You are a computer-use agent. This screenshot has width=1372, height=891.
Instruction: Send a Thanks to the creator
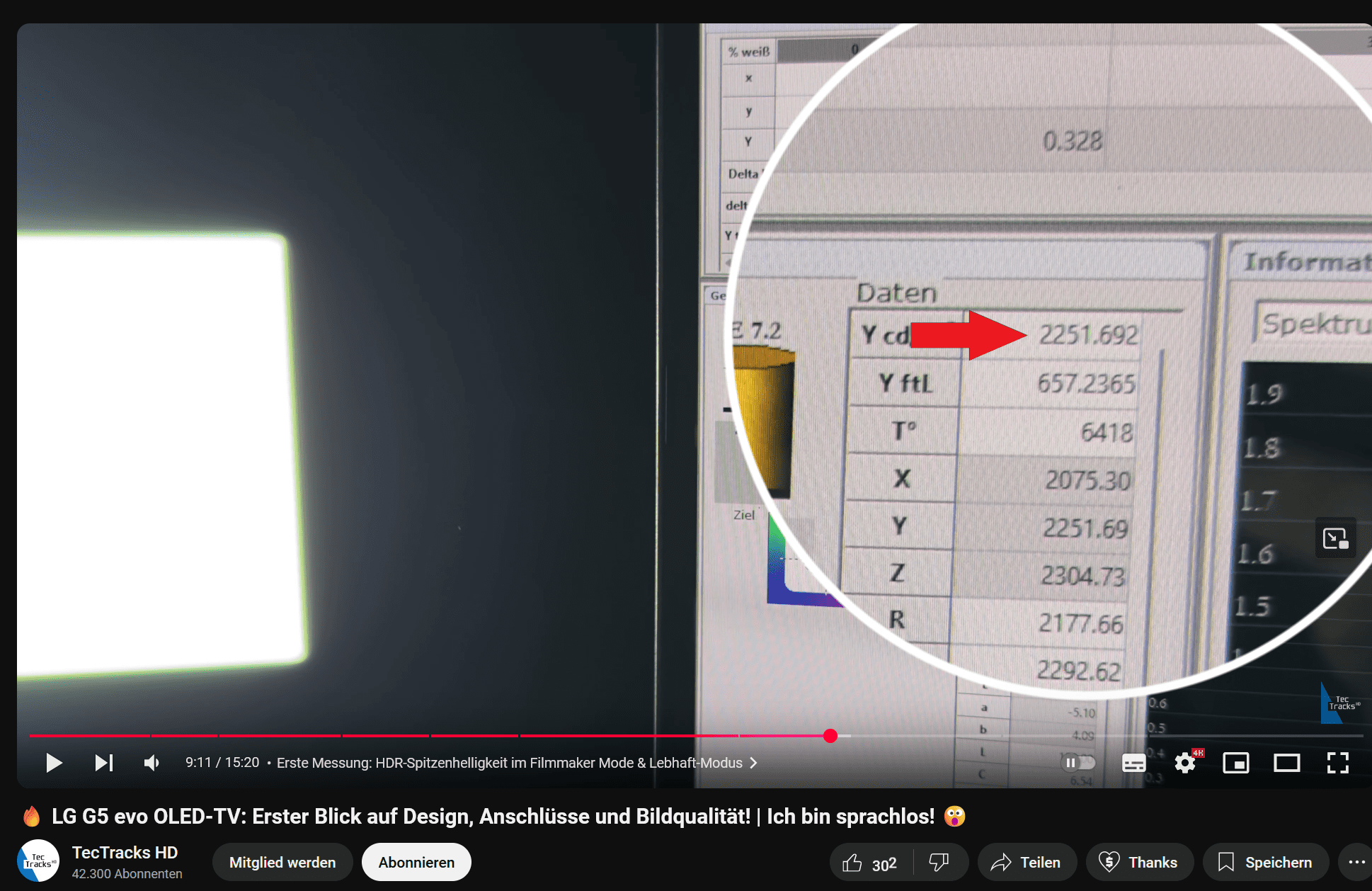point(1139,863)
